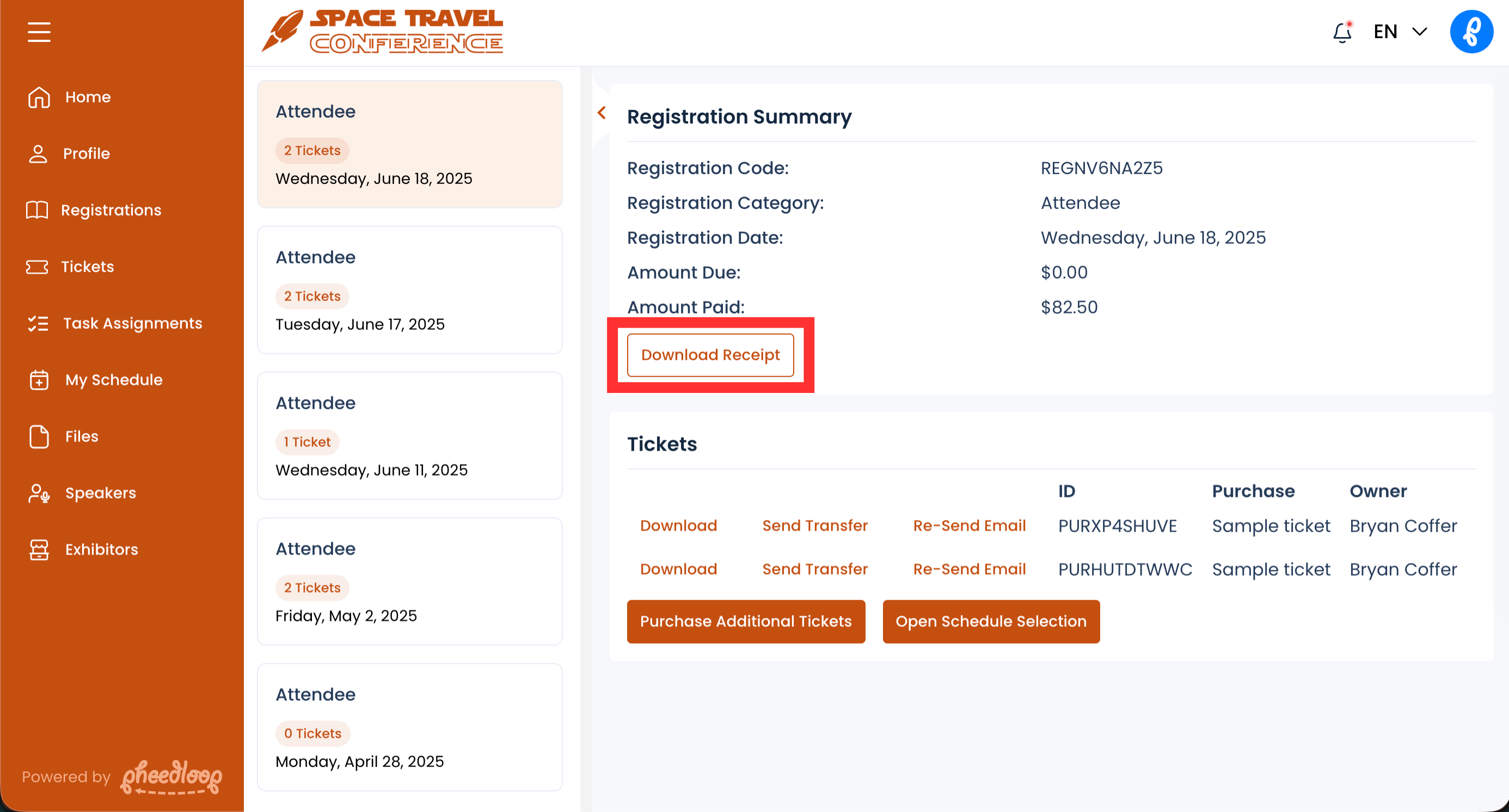Go to Task Assignments menu item
1509x812 pixels.
(132, 323)
